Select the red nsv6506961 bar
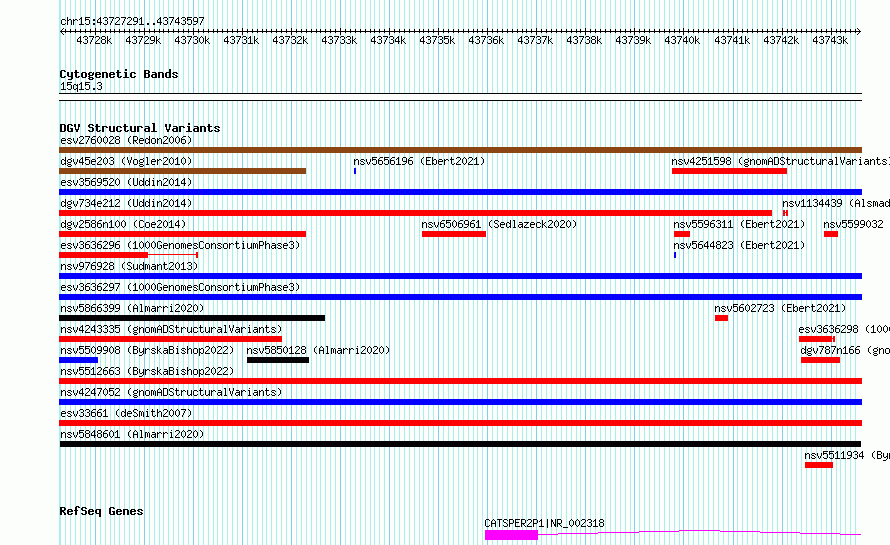This screenshot has height=545, width=890. click(454, 234)
